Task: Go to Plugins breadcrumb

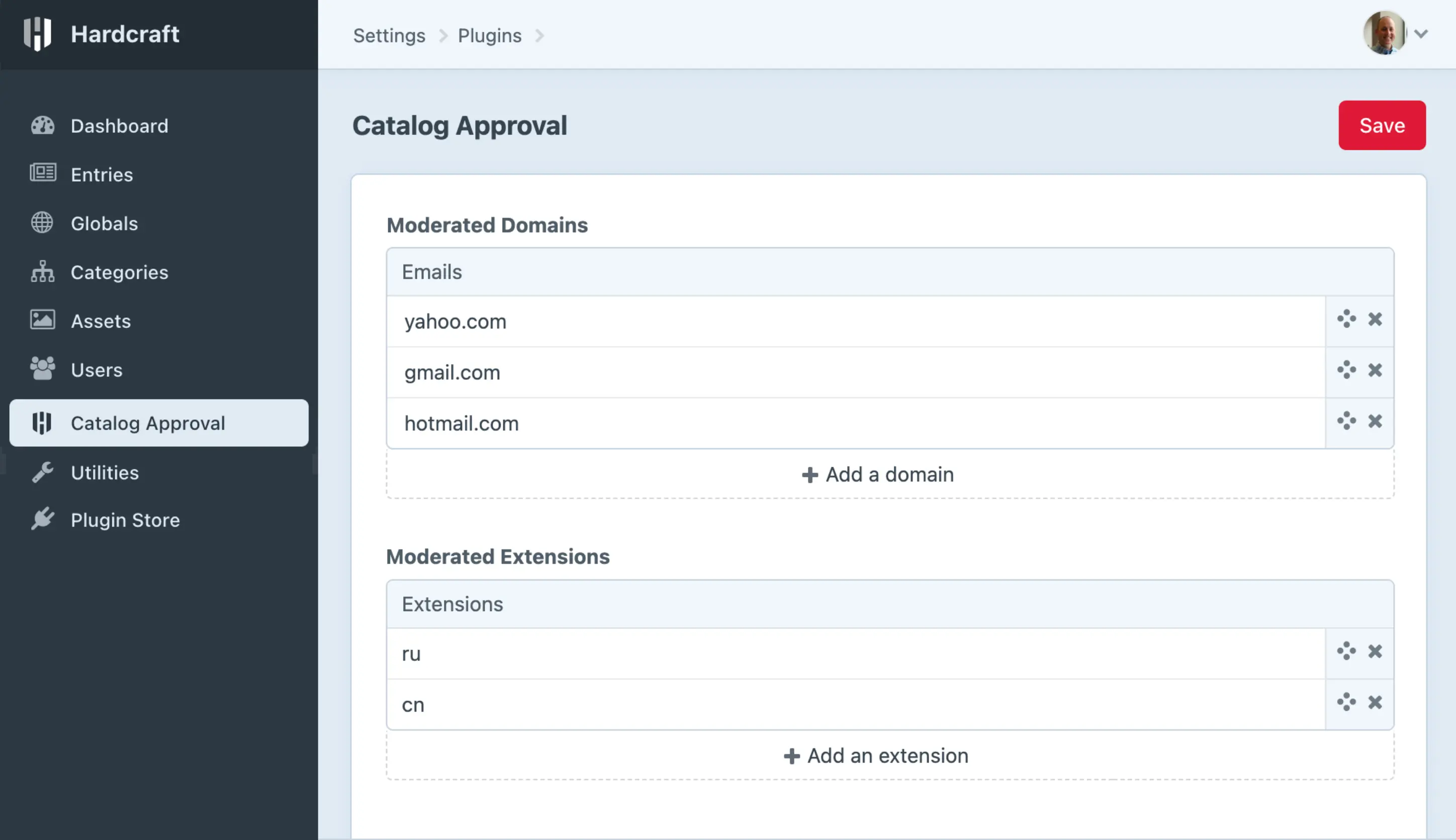Action: (x=490, y=36)
